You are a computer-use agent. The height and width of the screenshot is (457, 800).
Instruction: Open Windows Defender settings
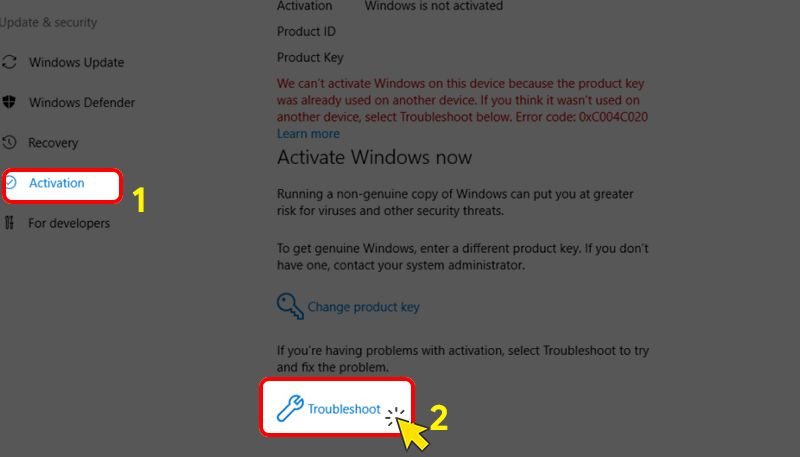click(x=82, y=103)
